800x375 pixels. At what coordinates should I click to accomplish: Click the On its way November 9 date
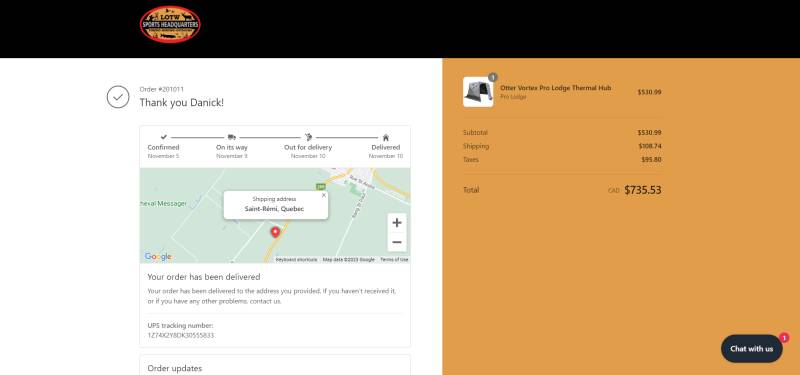click(232, 156)
